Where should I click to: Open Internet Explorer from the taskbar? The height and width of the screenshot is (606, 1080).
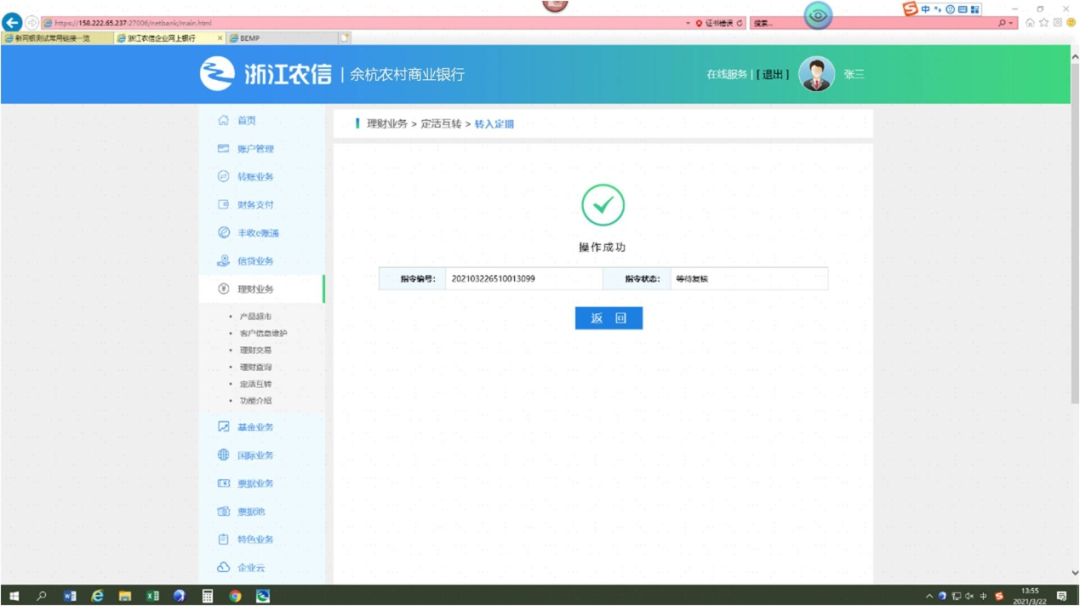[97, 596]
